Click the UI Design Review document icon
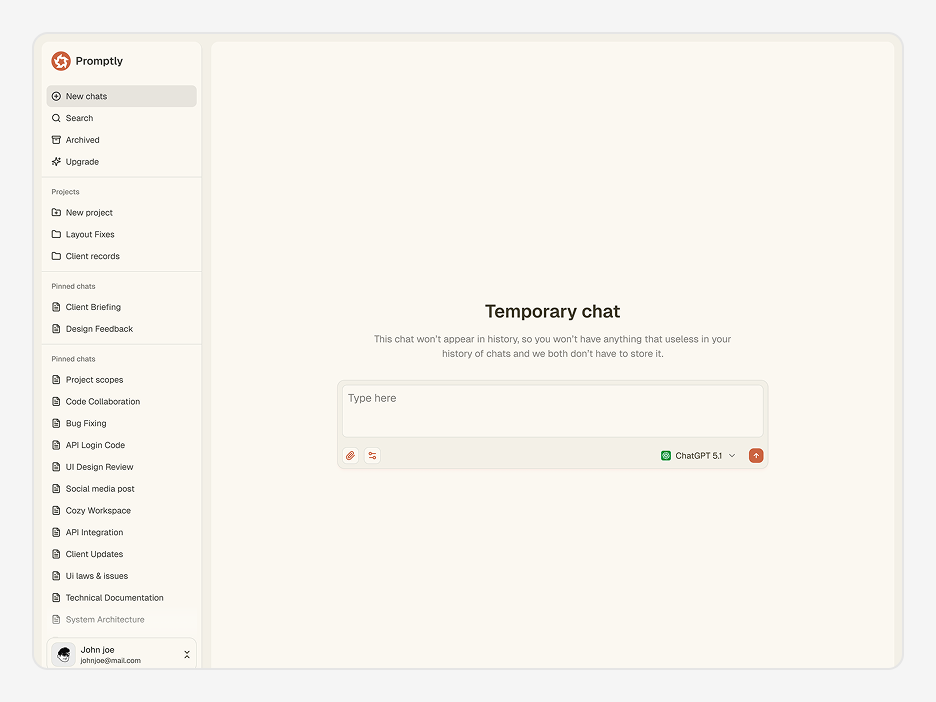Image resolution: width=936 pixels, height=702 pixels. 56,467
